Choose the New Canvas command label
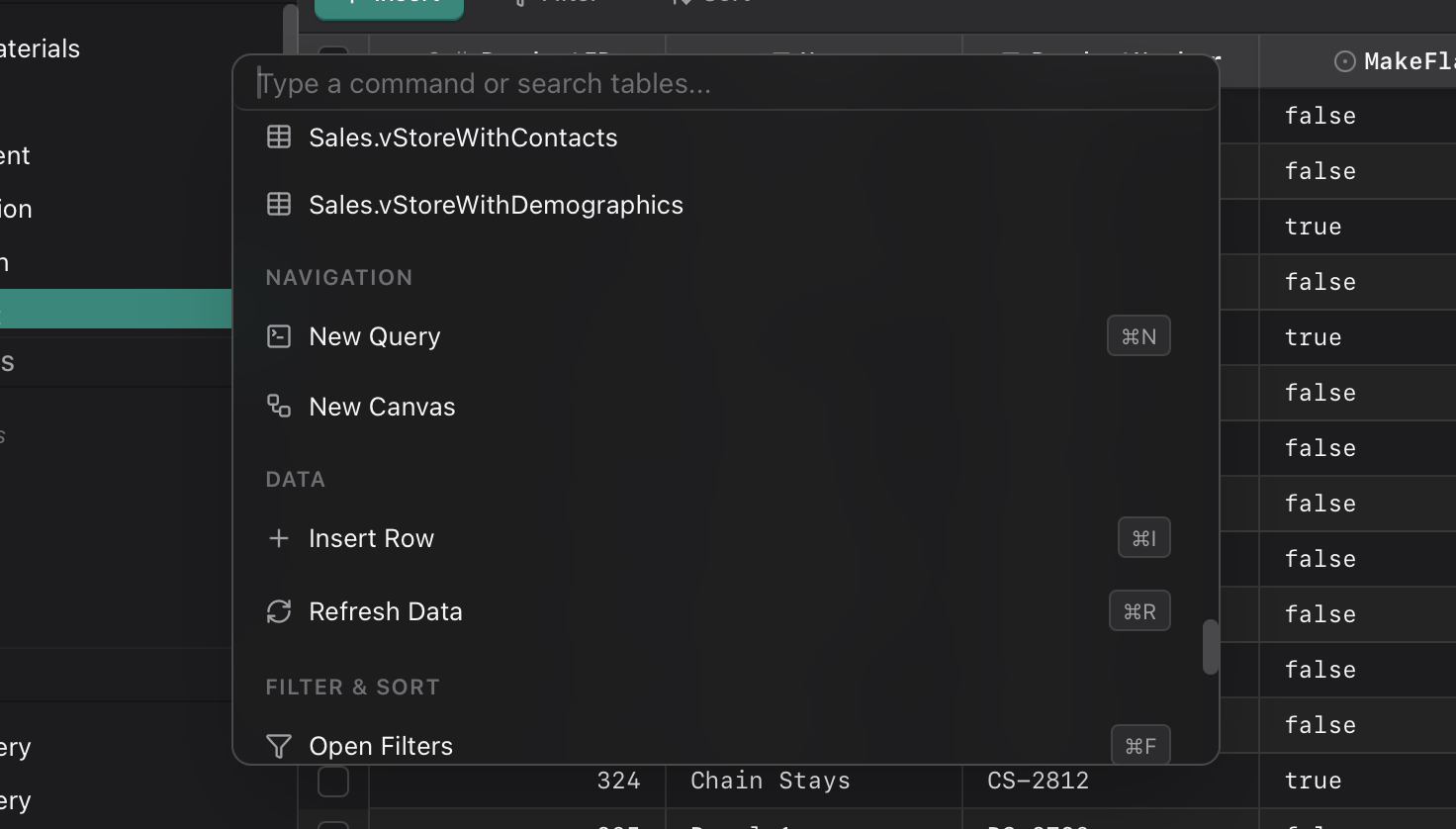Viewport: 1456px width, 829px height. [x=382, y=407]
